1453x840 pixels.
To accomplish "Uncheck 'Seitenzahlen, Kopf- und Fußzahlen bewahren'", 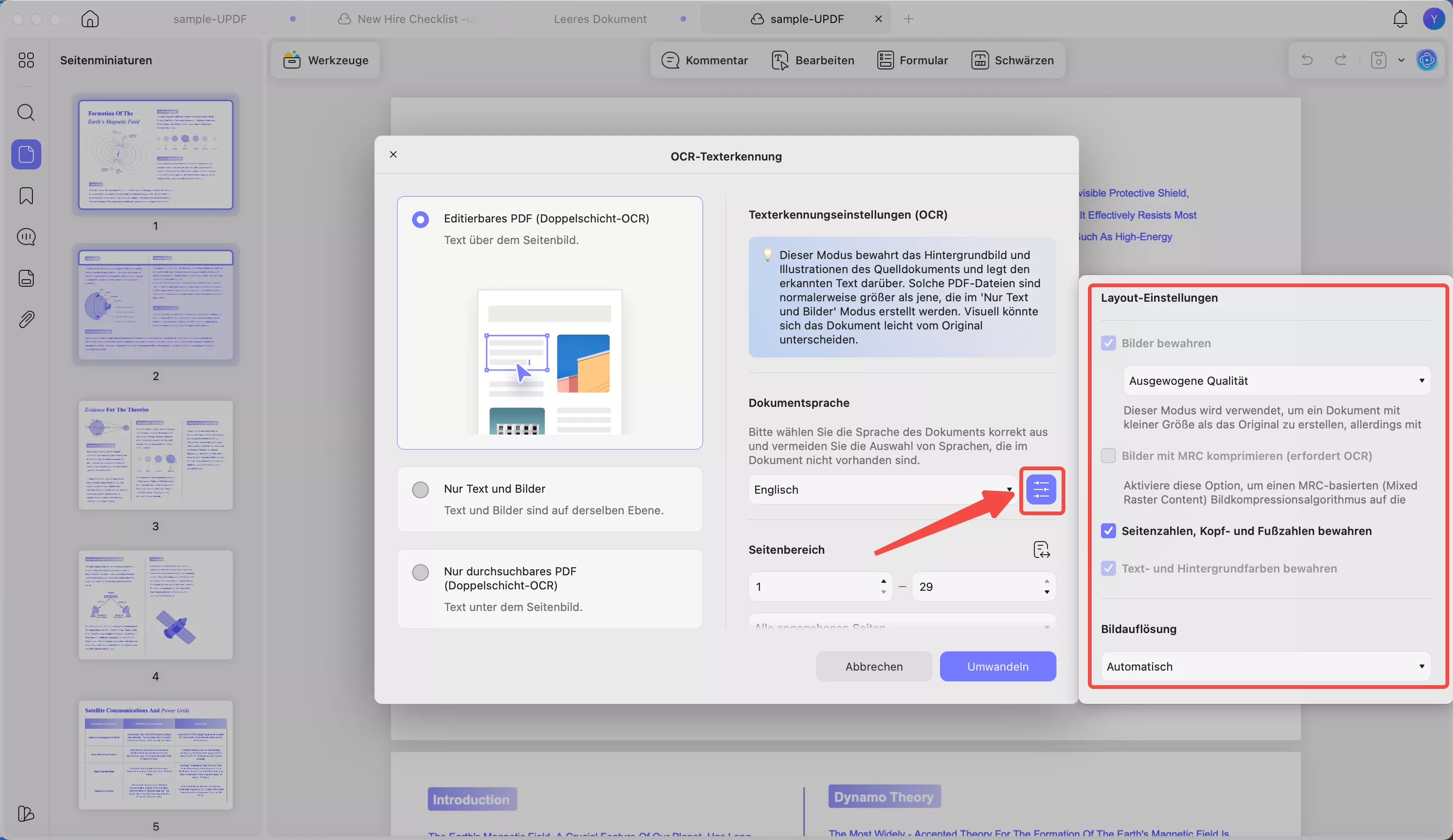I will (1108, 531).
